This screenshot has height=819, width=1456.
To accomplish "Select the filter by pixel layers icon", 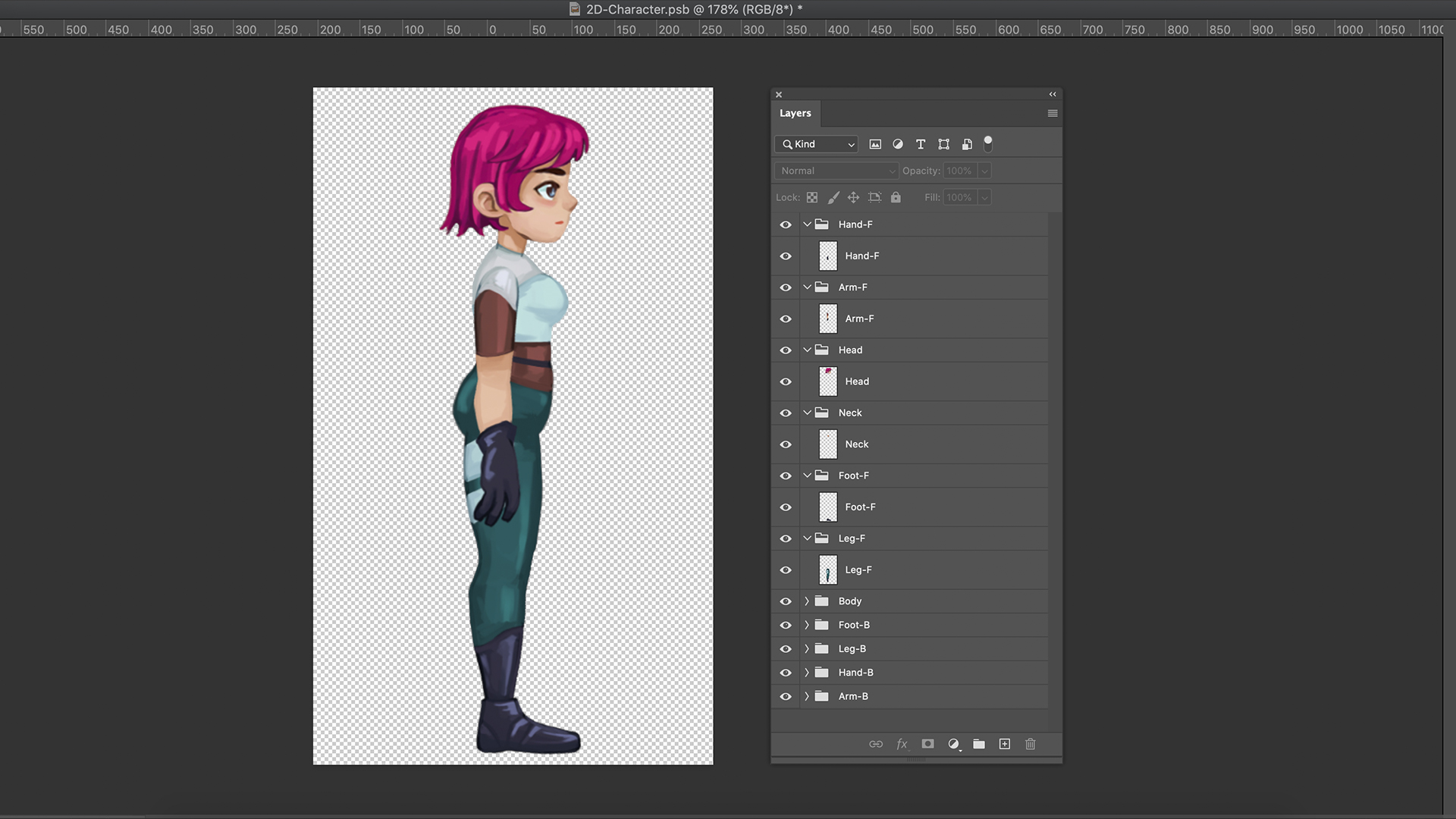I will [x=875, y=143].
